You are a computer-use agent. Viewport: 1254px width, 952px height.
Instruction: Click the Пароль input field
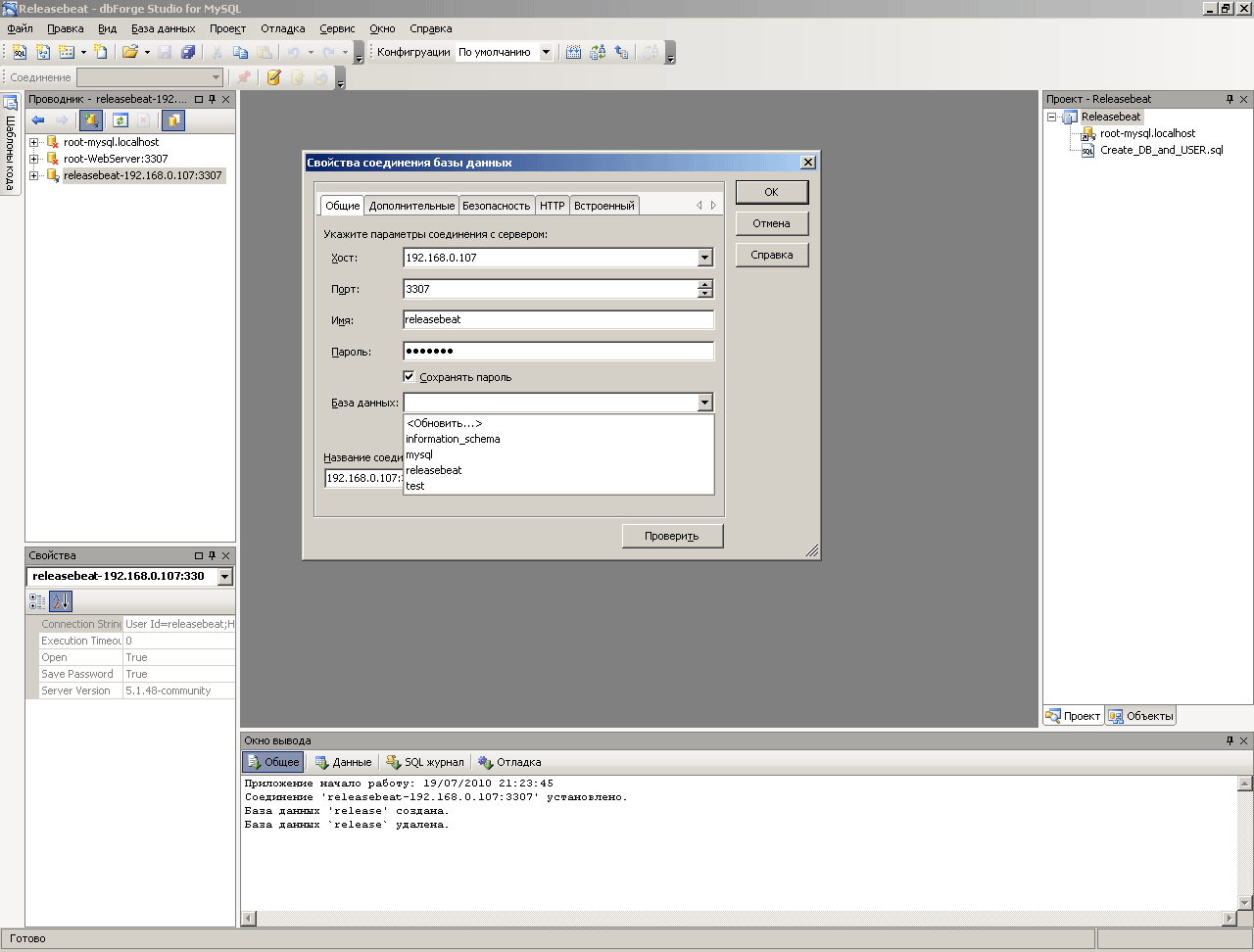[x=558, y=352]
